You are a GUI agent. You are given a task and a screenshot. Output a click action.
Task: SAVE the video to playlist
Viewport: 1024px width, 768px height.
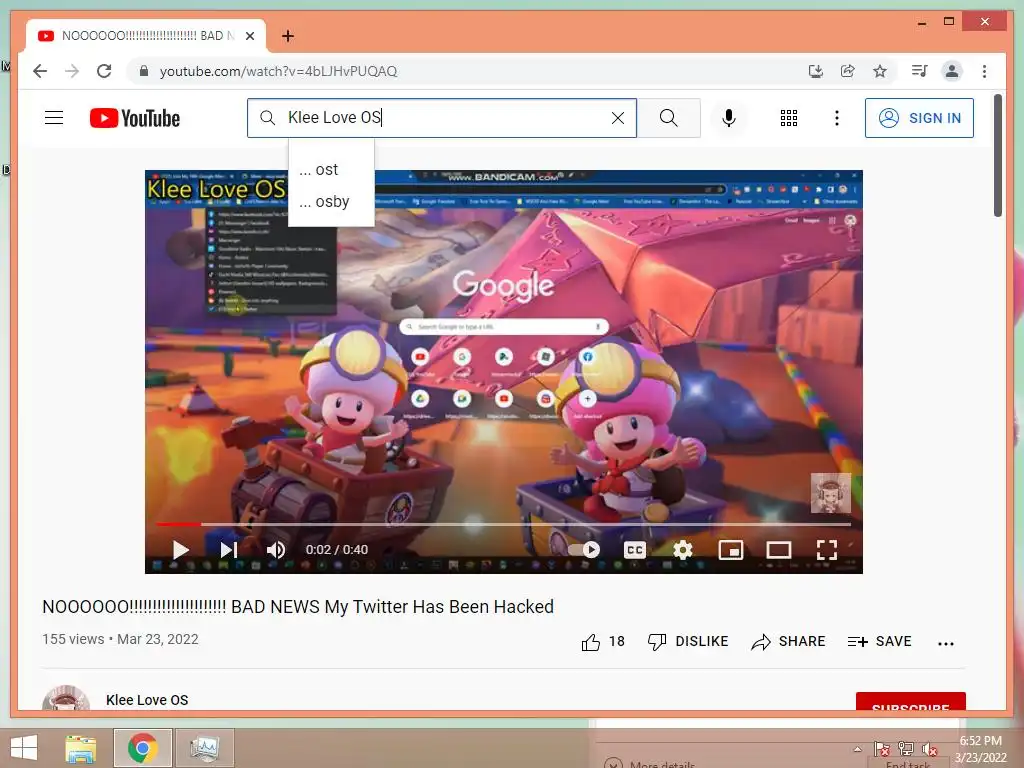[x=879, y=642]
